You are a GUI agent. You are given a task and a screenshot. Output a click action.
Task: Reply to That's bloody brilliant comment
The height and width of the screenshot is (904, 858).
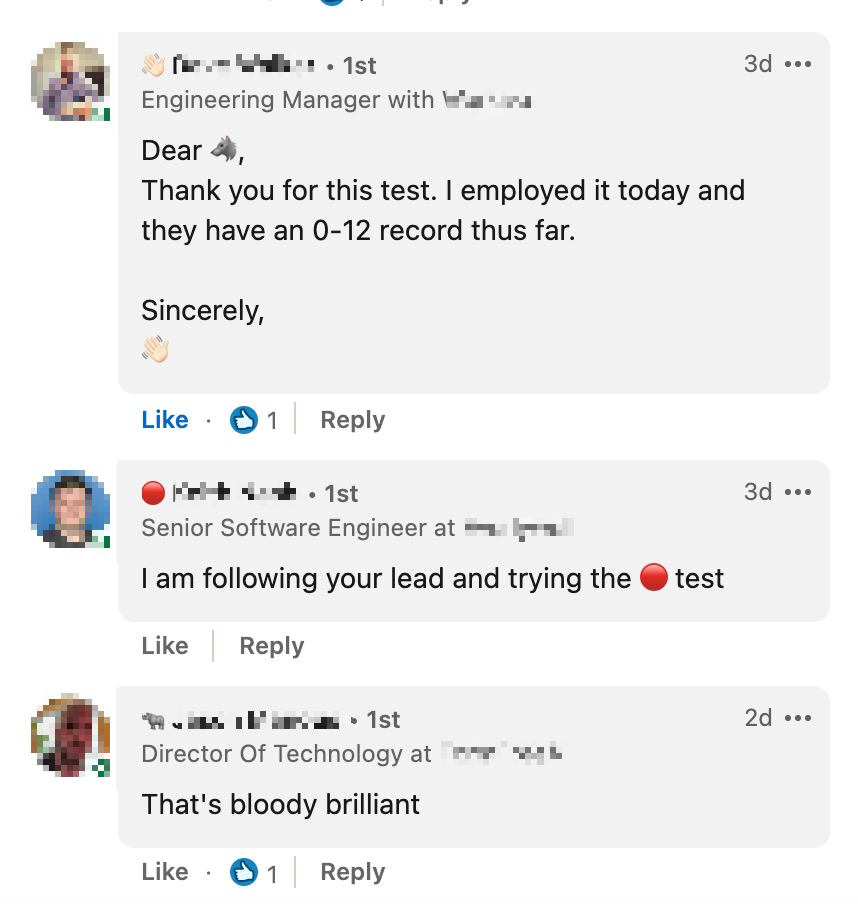pyautogui.click(x=353, y=872)
